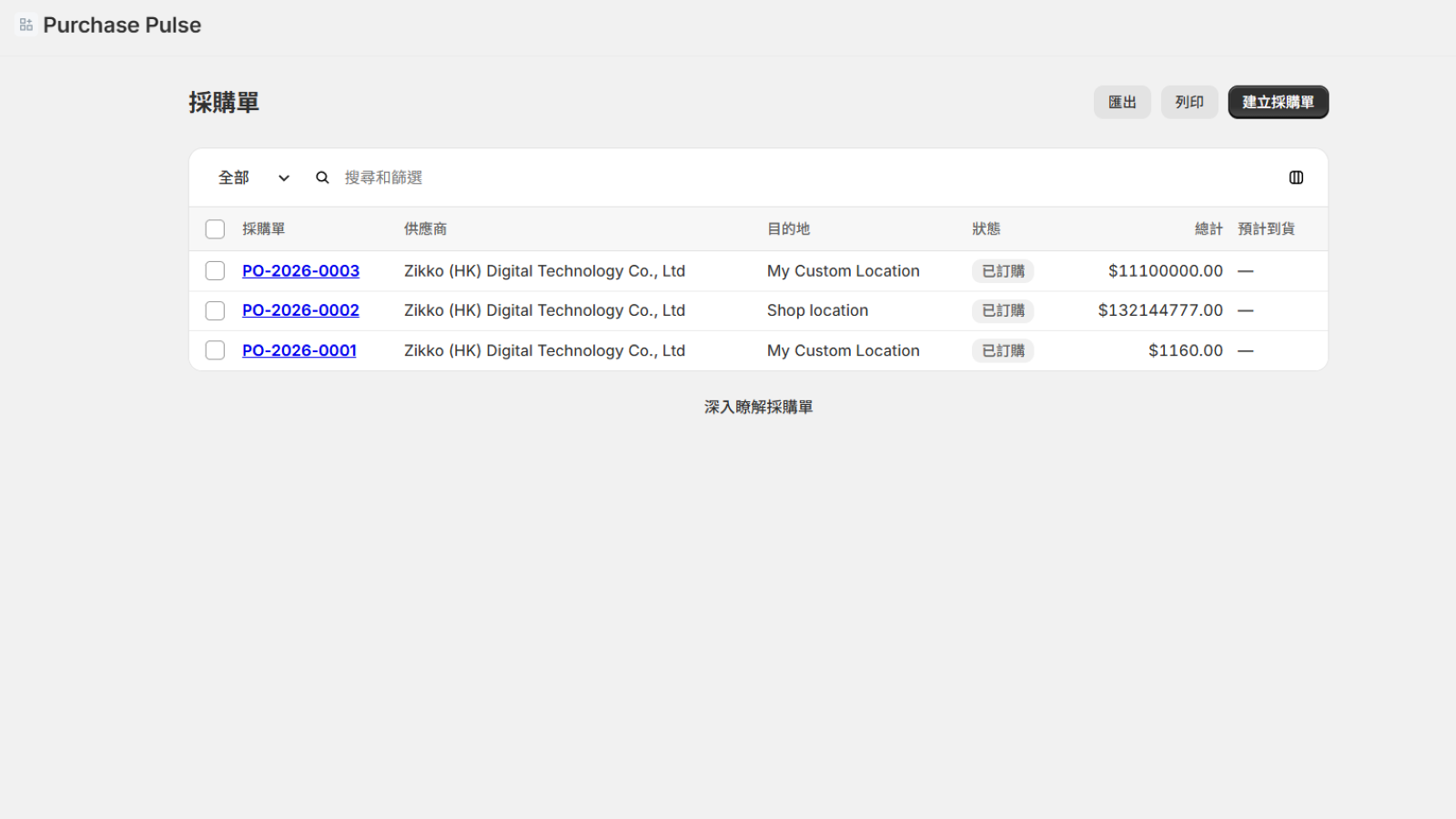The width and height of the screenshot is (1456, 819).
Task: Click the $11100000.00 total amount
Action: pos(1166,271)
